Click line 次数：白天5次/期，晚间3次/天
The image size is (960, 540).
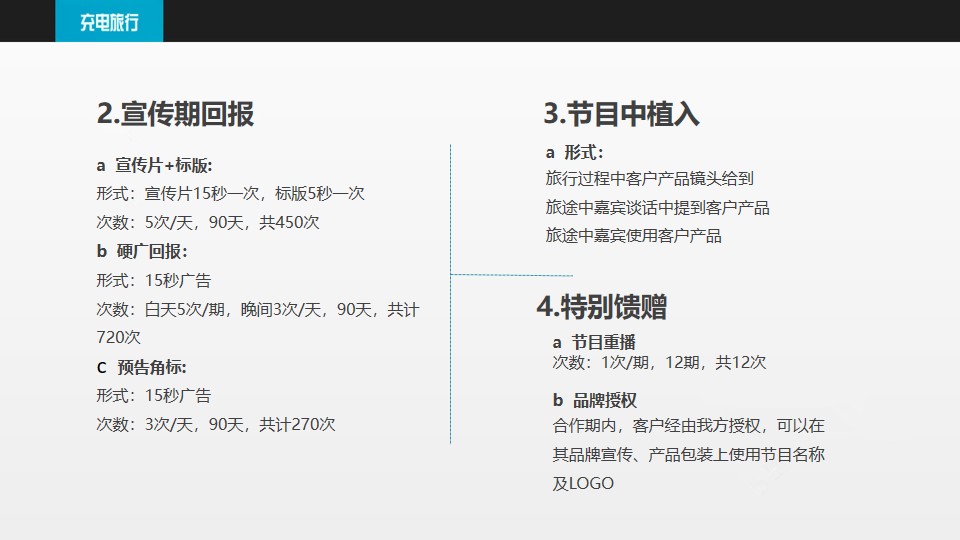[x=258, y=309]
